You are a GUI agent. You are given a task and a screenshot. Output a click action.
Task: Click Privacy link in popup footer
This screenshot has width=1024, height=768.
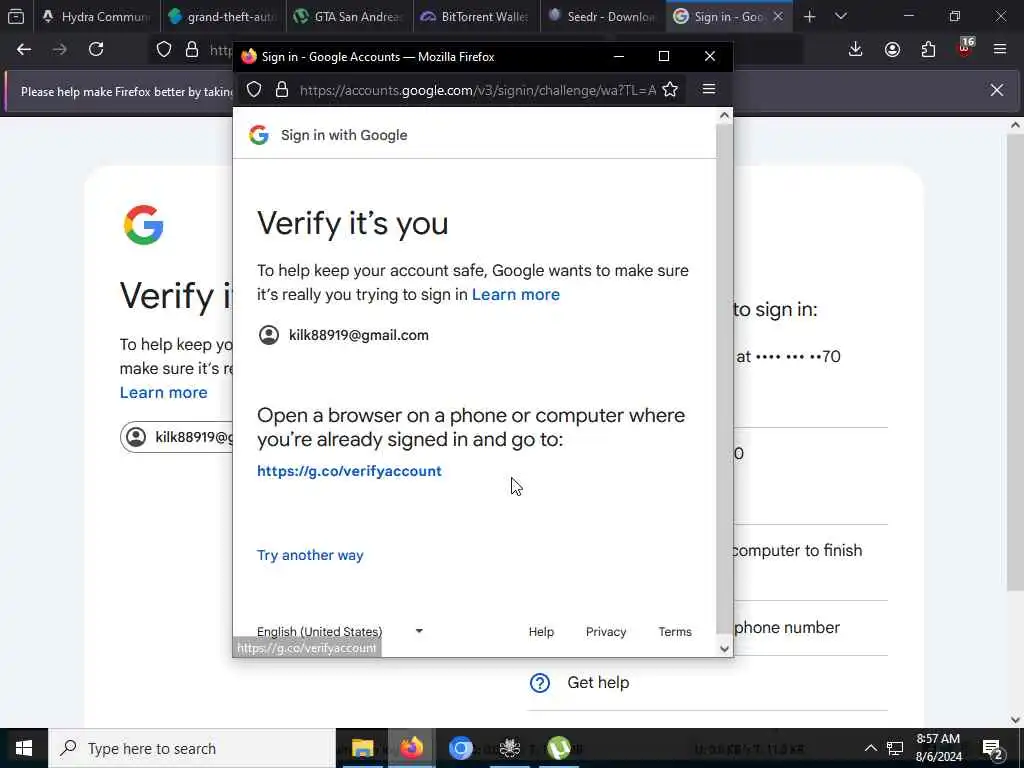[605, 632]
